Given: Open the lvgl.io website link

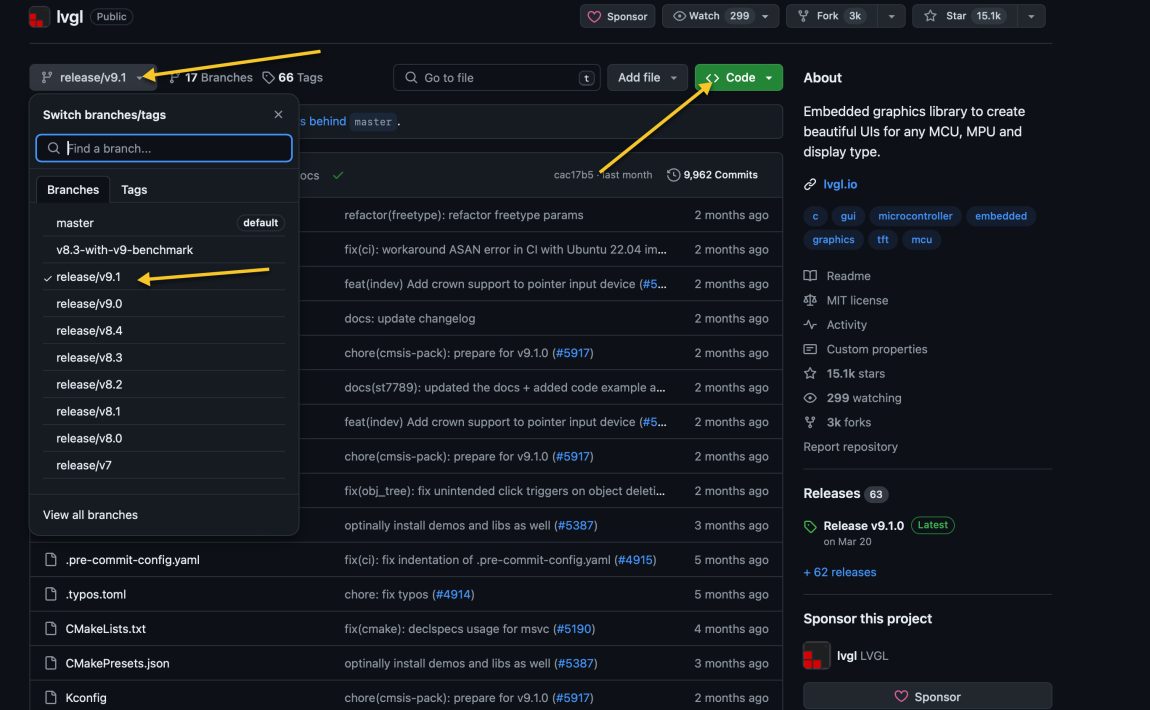Looking at the screenshot, I should tap(839, 184).
